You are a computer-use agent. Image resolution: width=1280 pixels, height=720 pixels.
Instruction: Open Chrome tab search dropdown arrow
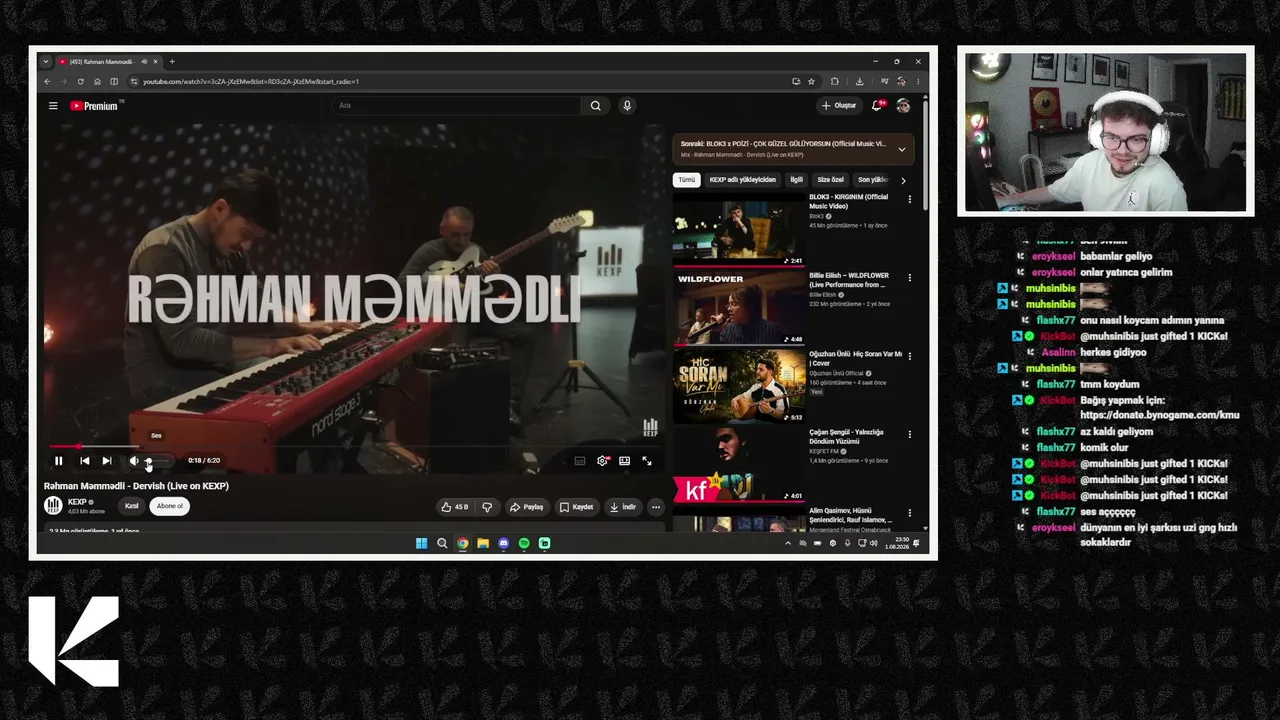[x=45, y=61]
